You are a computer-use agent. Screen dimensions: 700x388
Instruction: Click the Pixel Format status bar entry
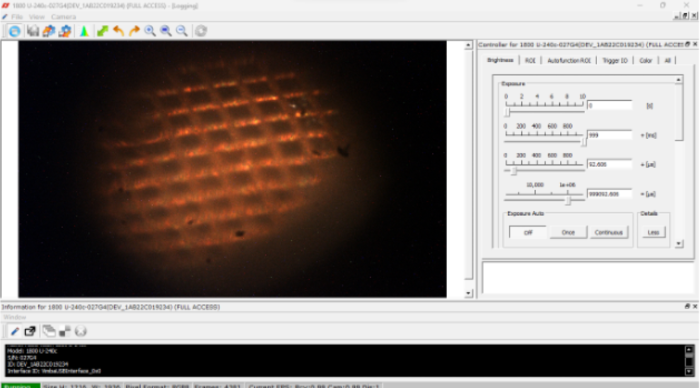tap(157, 386)
